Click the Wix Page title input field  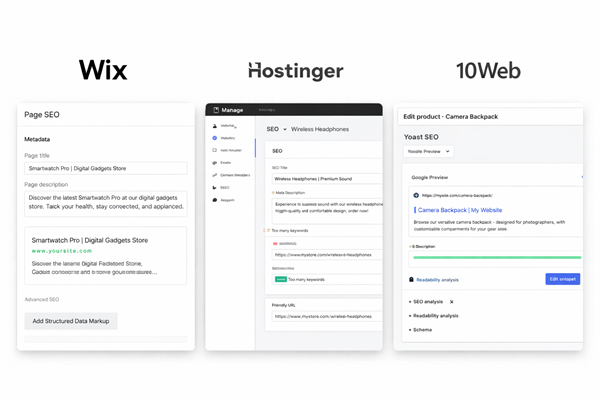(x=105, y=168)
